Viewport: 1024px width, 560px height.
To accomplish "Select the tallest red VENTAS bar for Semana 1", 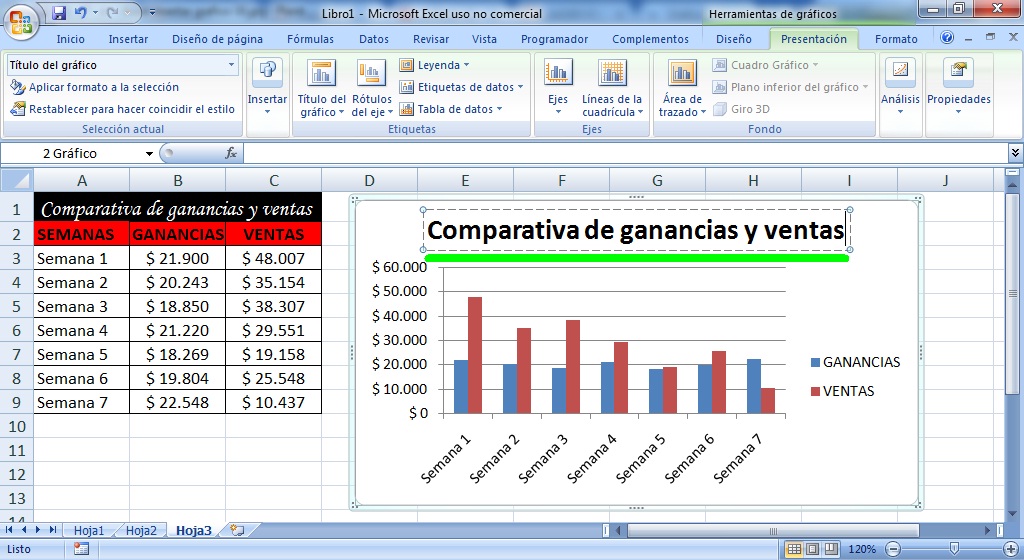I will [475, 355].
